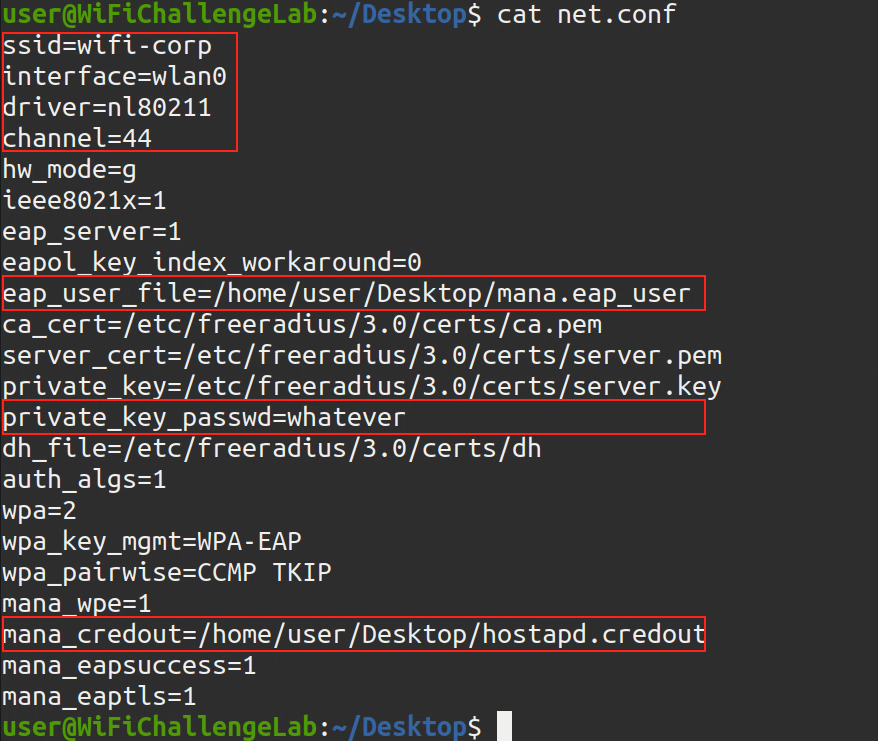Click the hw_mode=g line
The width and height of the screenshot is (878, 741).
point(70,170)
